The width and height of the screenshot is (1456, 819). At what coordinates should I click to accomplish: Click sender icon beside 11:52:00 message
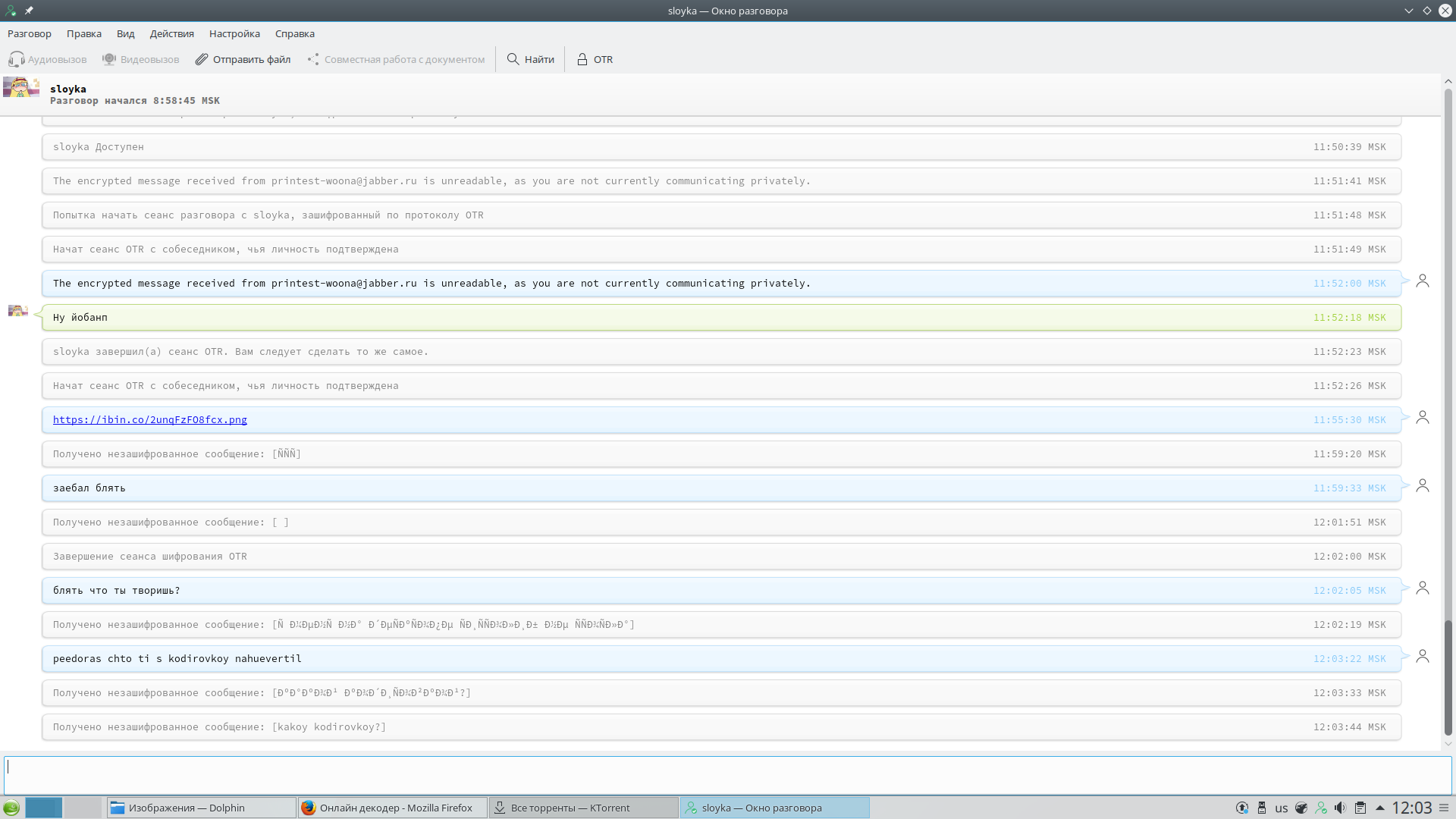click(1423, 281)
